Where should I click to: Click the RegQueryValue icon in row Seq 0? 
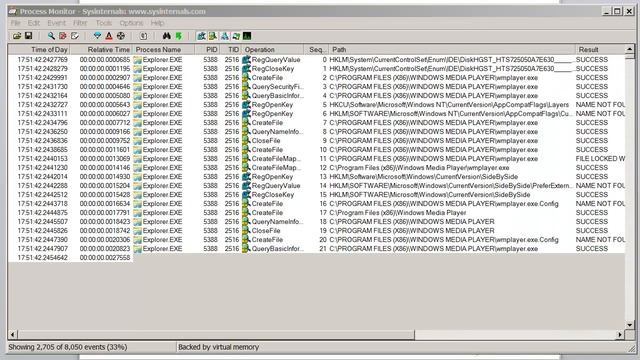pyautogui.click(x=246, y=60)
